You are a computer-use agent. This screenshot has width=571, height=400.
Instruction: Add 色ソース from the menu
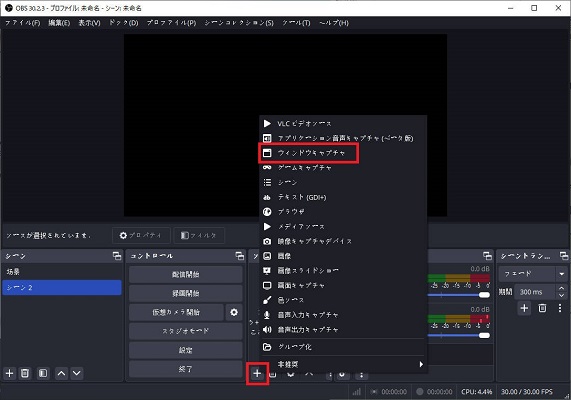(343, 300)
